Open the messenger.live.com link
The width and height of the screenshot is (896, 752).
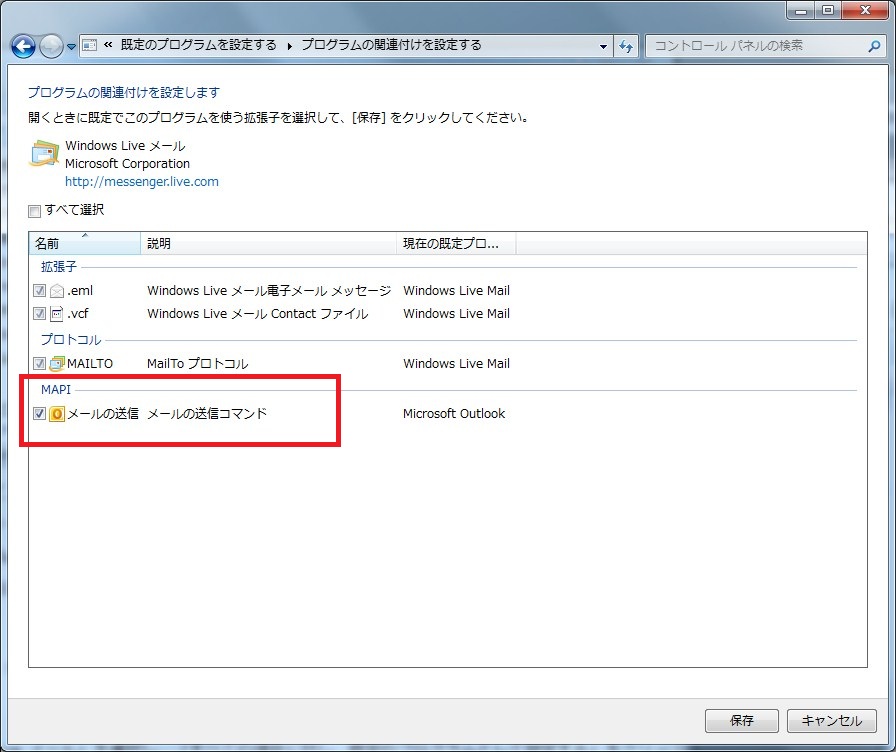[x=141, y=182]
